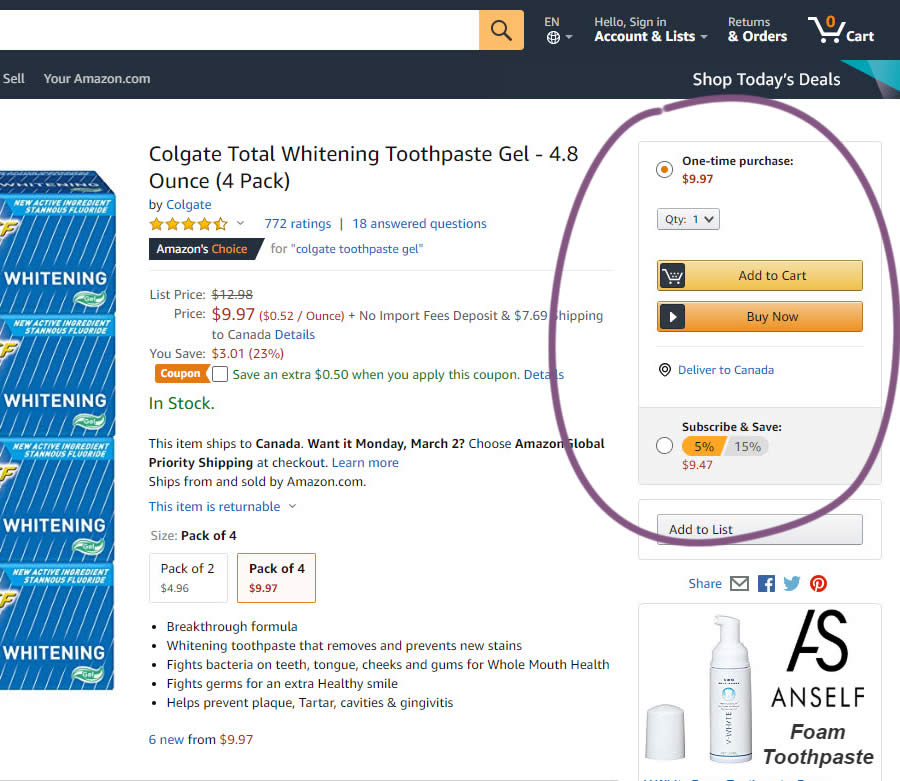This screenshot has width=900, height=781.
Task: Share this product on Pinterest
Action: [818, 584]
